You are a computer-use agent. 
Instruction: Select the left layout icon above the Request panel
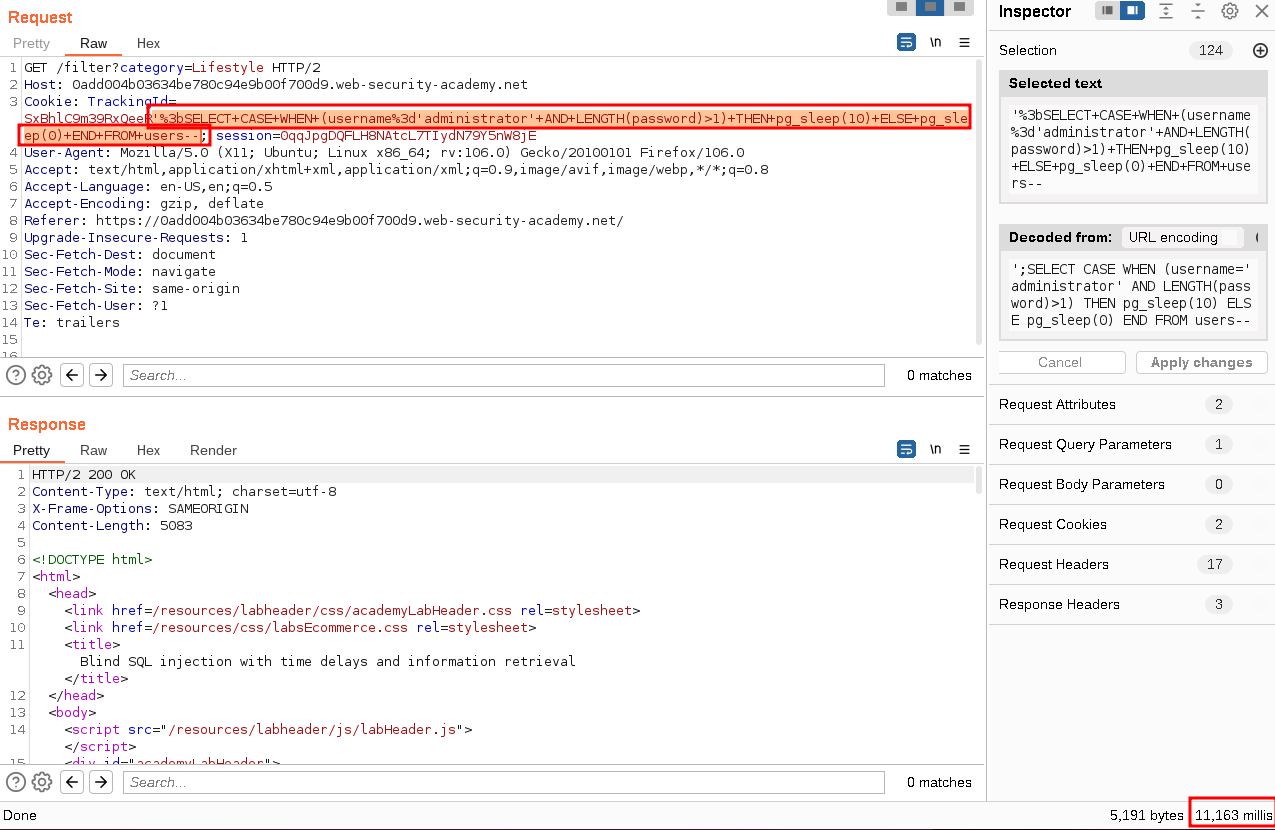click(902, 7)
